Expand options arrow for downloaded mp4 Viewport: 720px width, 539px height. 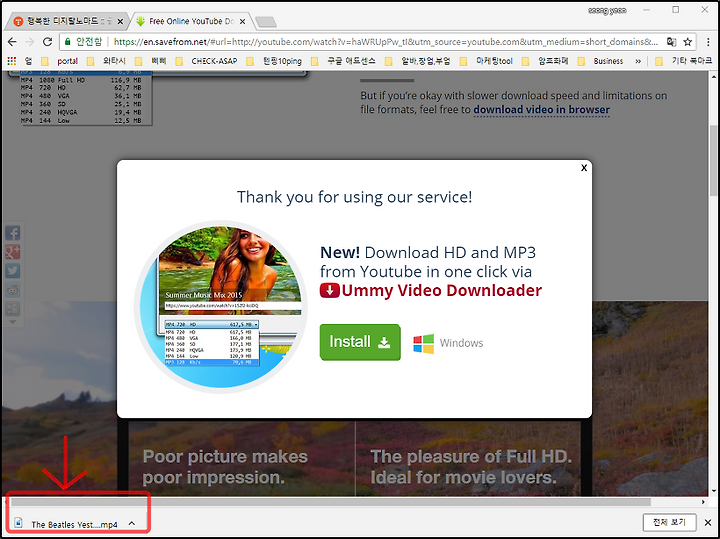tap(132, 523)
